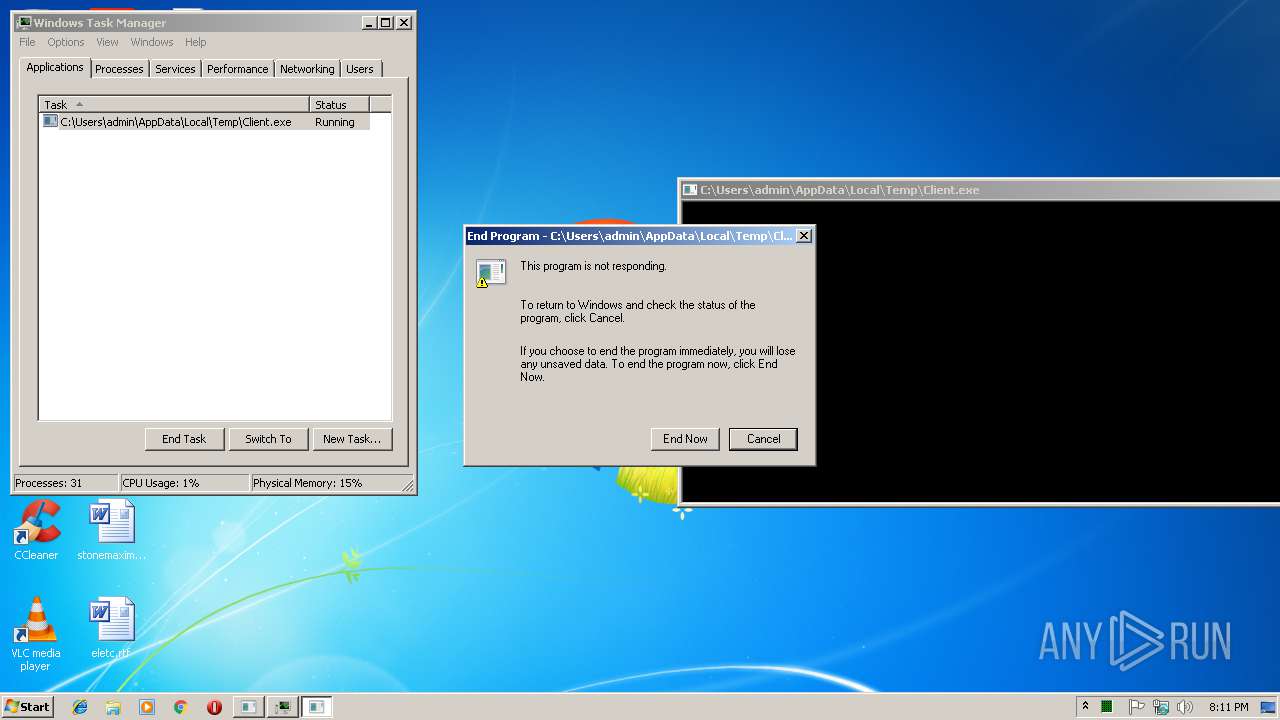Switch to the Users tab
The height and width of the screenshot is (720, 1280).
(360, 69)
